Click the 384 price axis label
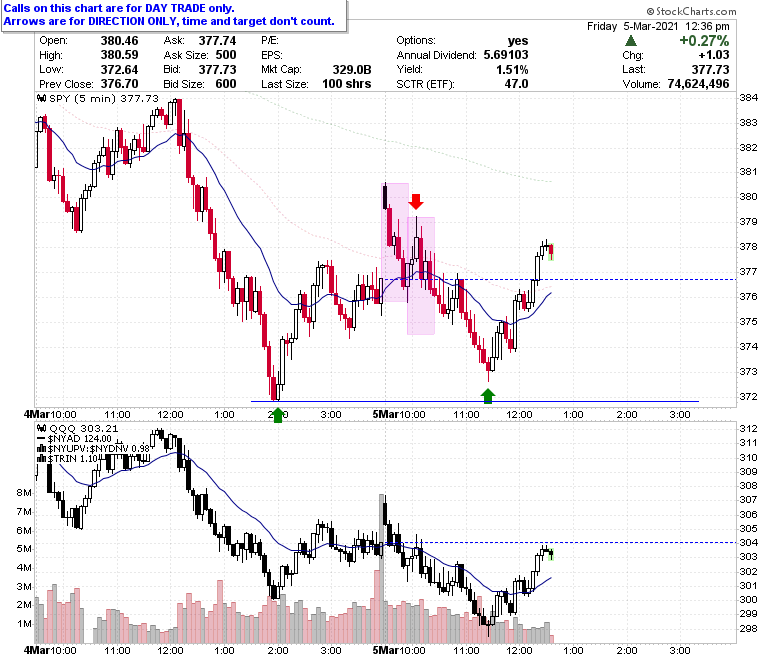Viewport: 780px width, 659px height. pyautogui.click(x=749, y=97)
